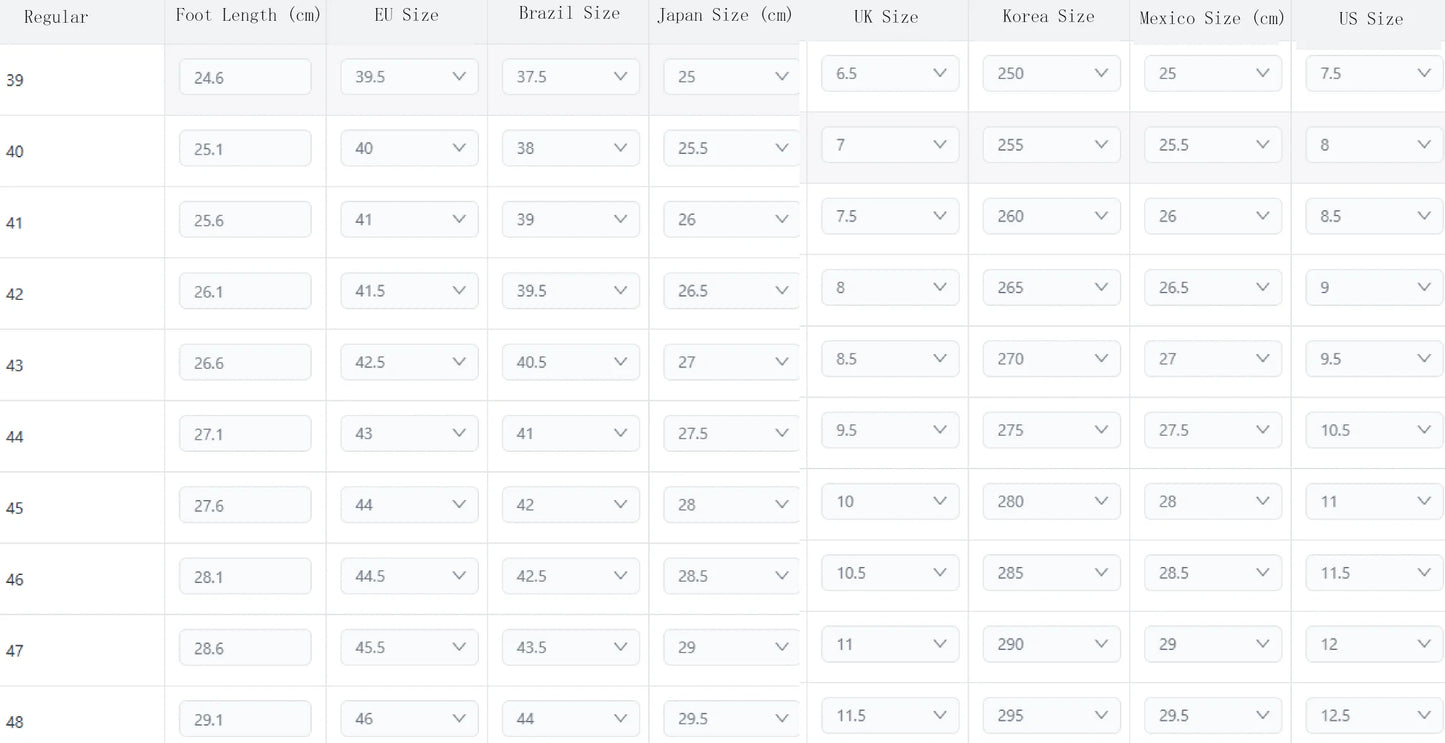Select the Foot Length 29.1 input

(x=245, y=719)
